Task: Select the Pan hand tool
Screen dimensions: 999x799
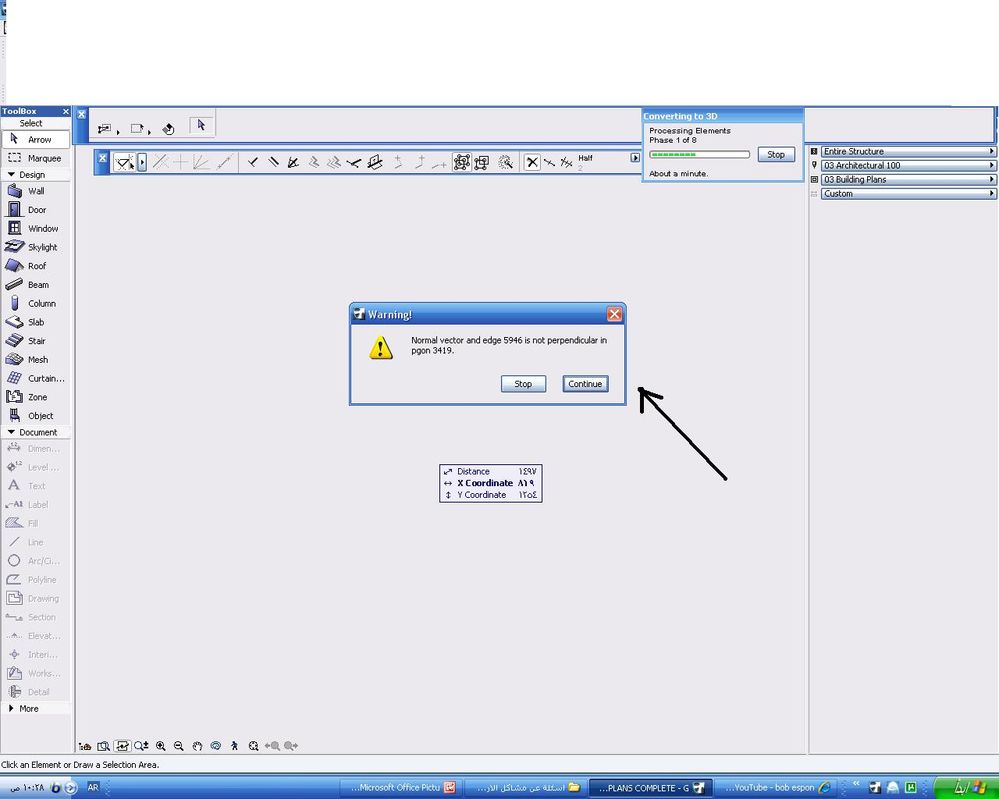Action: (x=197, y=745)
